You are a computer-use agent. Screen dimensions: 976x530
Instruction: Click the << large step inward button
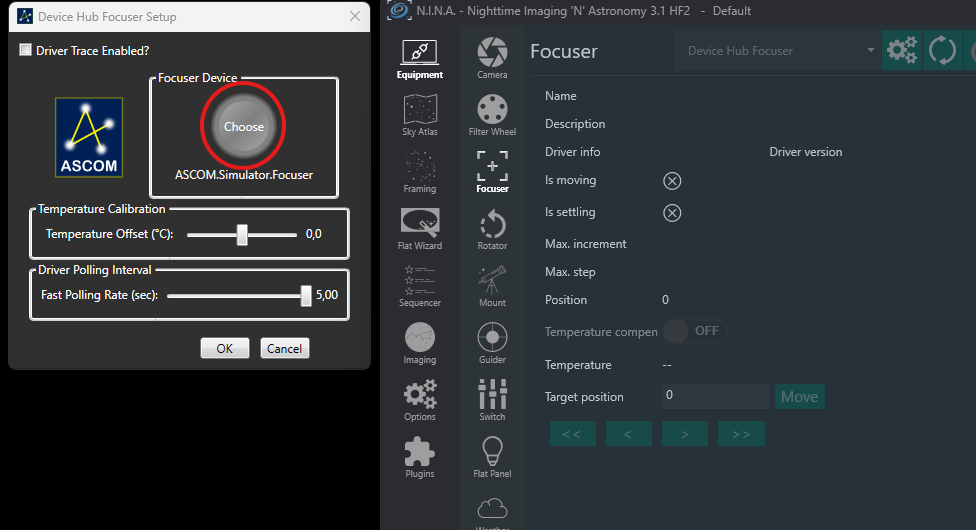573,434
